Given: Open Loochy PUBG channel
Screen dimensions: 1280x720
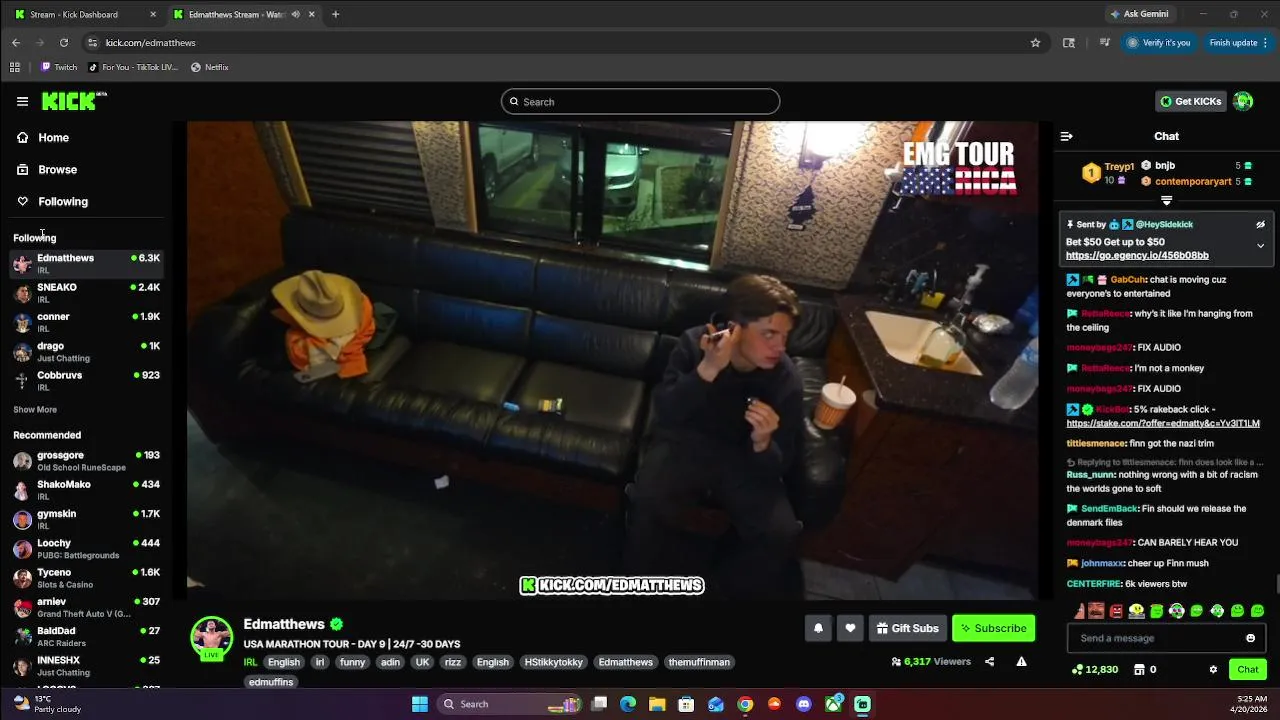Looking at the screenshot, I should pyautogui.click(x=86, y=548).
